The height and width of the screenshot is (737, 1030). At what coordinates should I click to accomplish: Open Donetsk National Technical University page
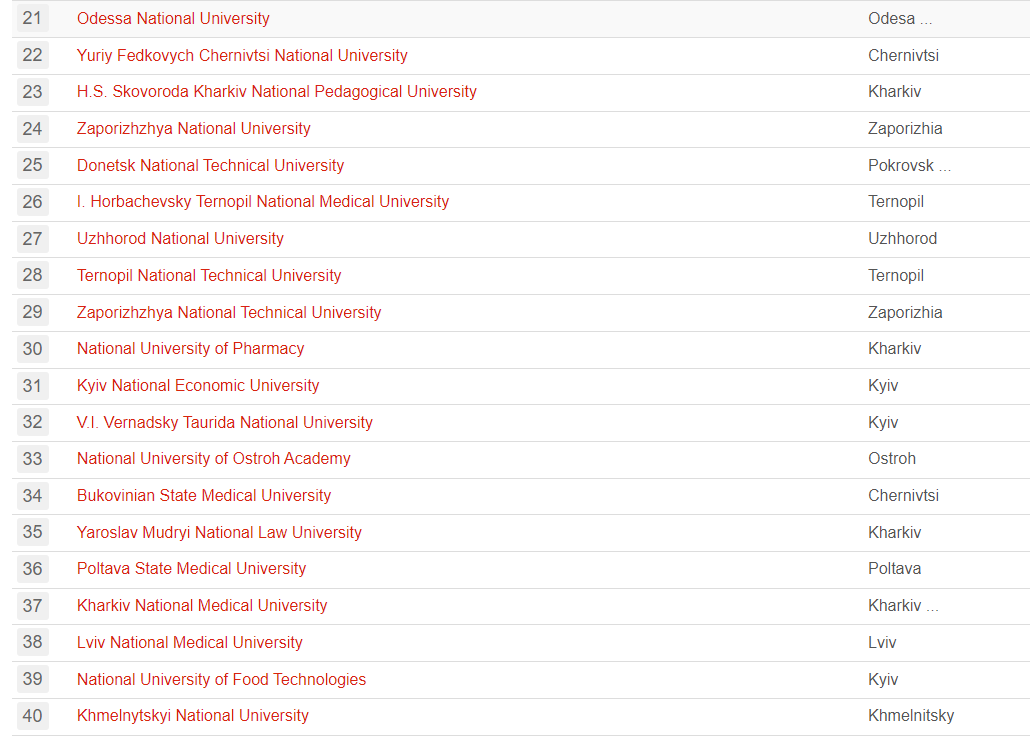coord(210,166)
